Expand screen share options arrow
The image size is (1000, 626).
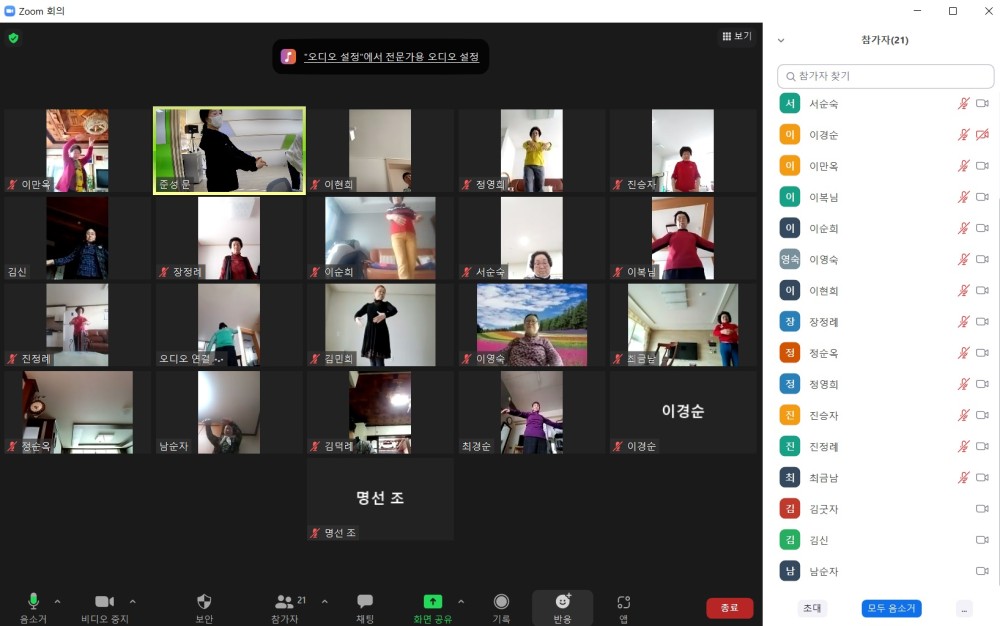click(461, 601)
